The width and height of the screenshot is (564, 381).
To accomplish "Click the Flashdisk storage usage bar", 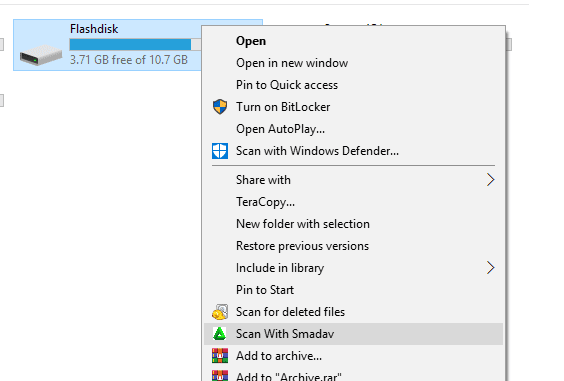I will pyautogui.click(x=135, y=44).
